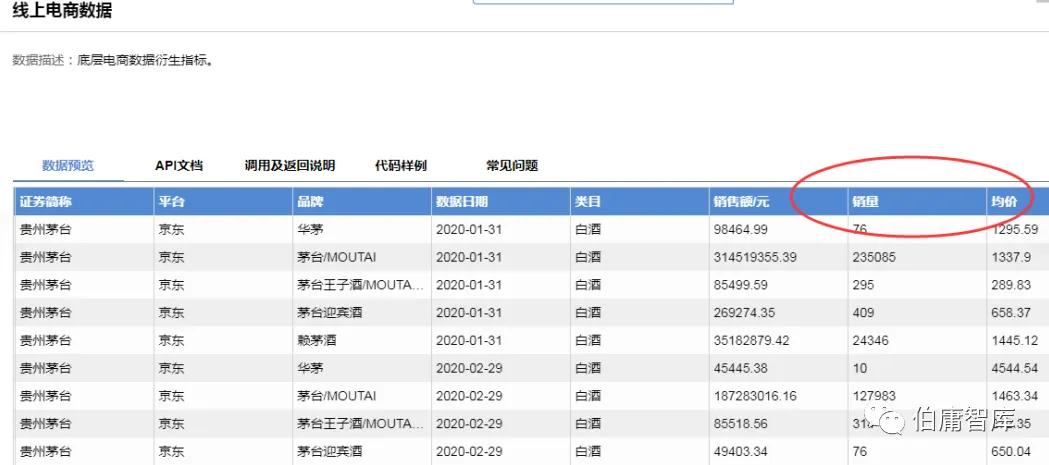Select 茅台迎宾酒 brand in the 49403.34 row
The height and width of the screenshot is (465, 1049).
point(330,451)
